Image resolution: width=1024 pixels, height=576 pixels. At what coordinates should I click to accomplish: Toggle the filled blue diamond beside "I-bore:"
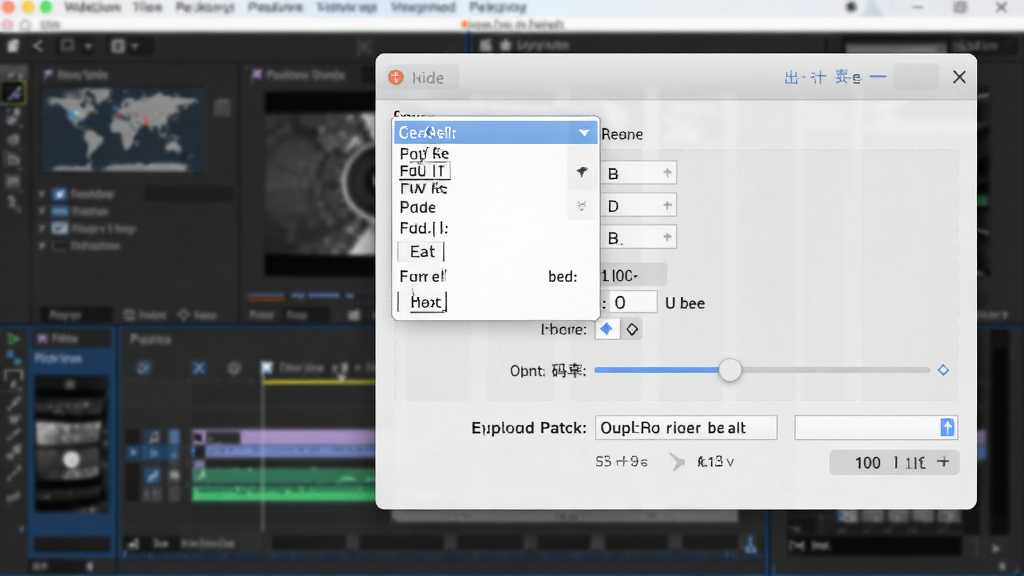click(607, 329)
